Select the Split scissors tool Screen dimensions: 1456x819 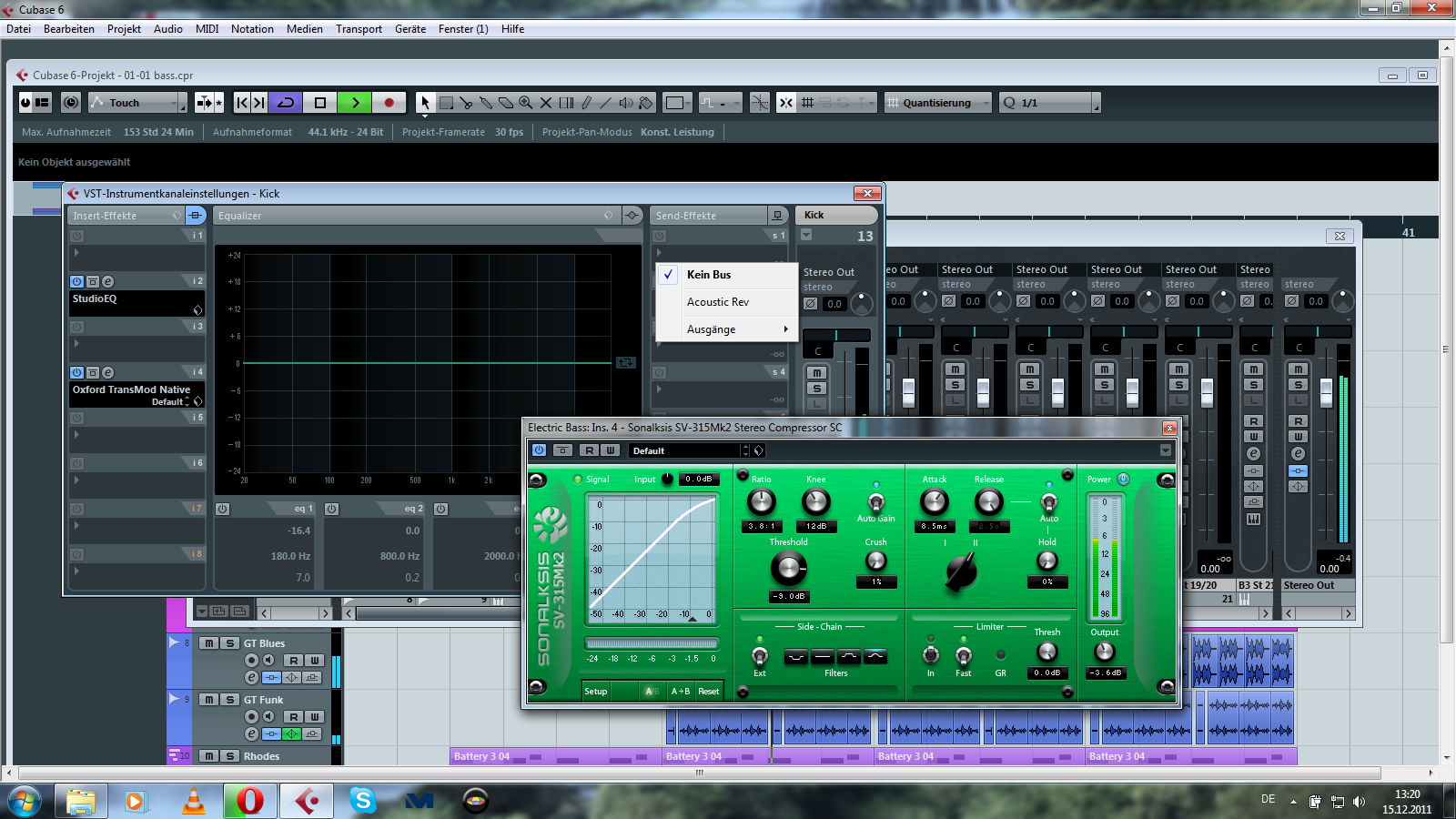point(466,103)
